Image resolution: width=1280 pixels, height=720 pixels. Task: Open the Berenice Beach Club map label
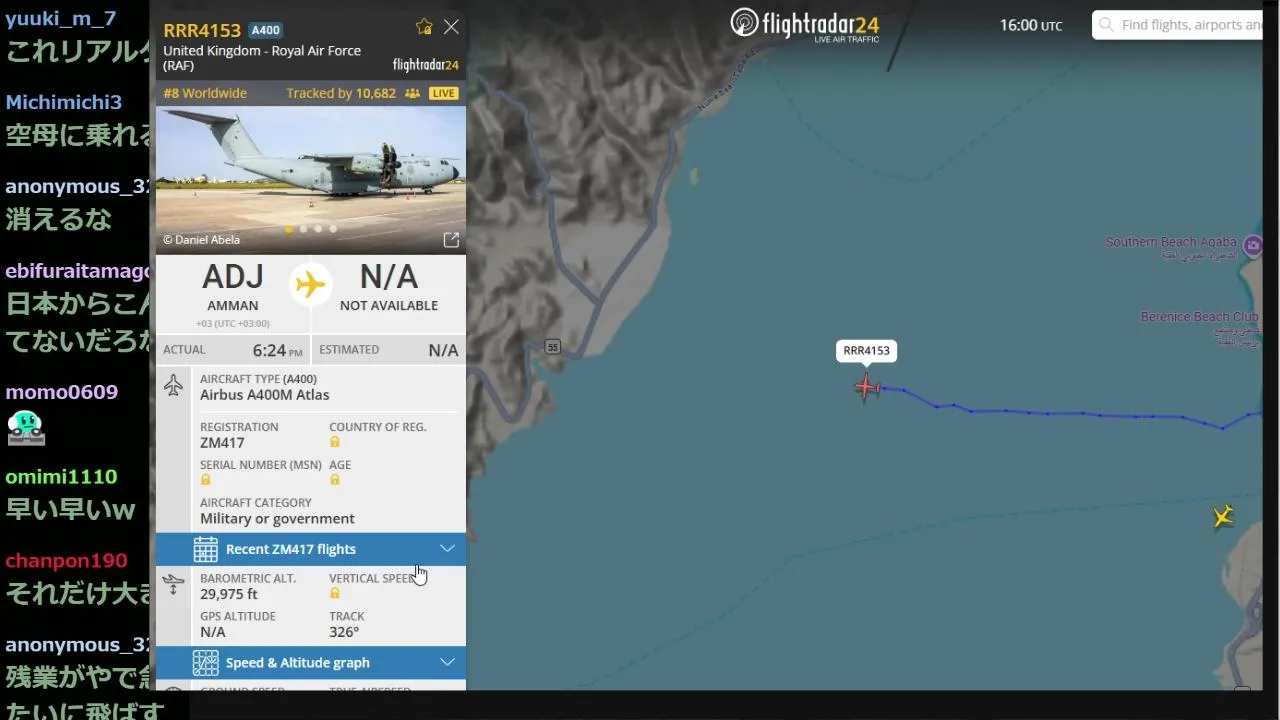point(1199,317)
